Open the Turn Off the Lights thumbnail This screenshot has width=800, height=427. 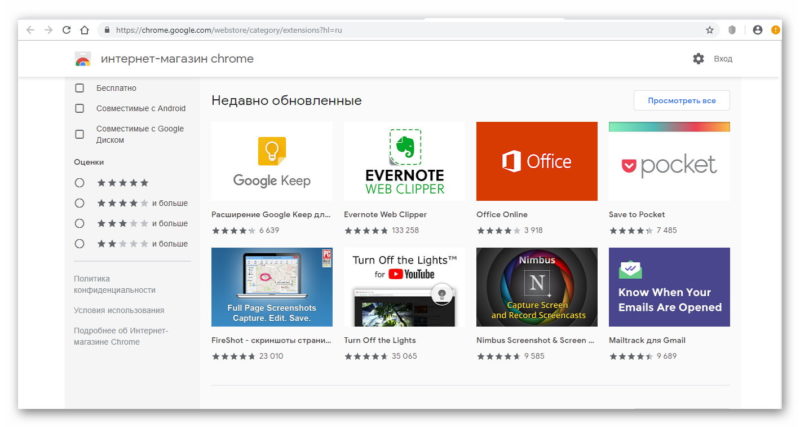point(405,287)
